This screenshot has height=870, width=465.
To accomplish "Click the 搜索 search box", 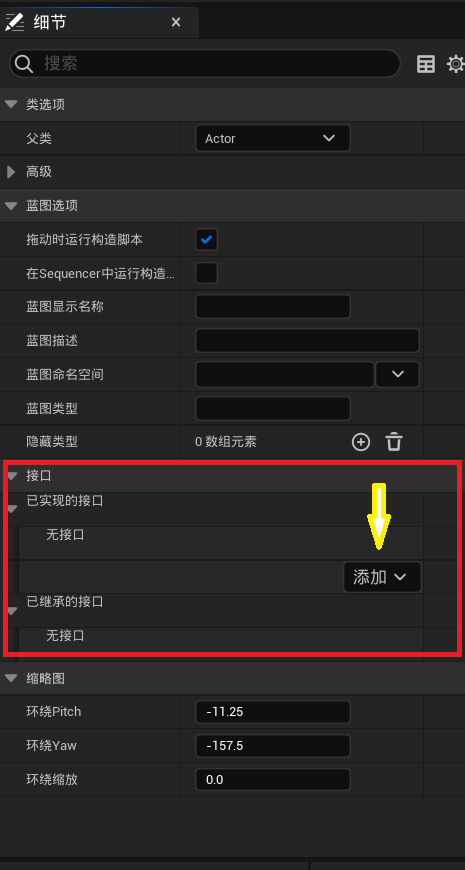I will [x=204, y=64].
